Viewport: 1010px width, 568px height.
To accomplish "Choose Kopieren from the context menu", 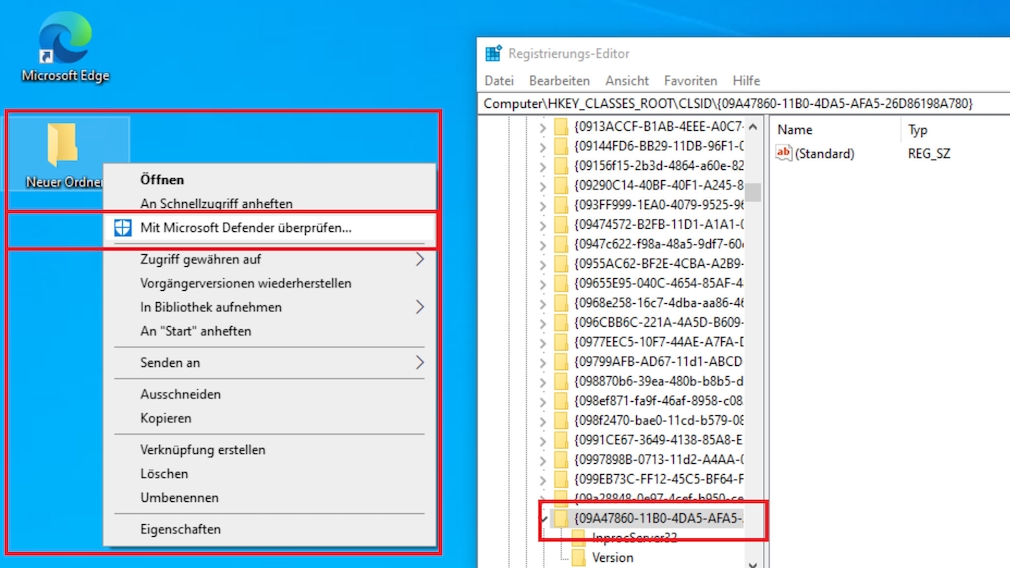I will 270,418.
